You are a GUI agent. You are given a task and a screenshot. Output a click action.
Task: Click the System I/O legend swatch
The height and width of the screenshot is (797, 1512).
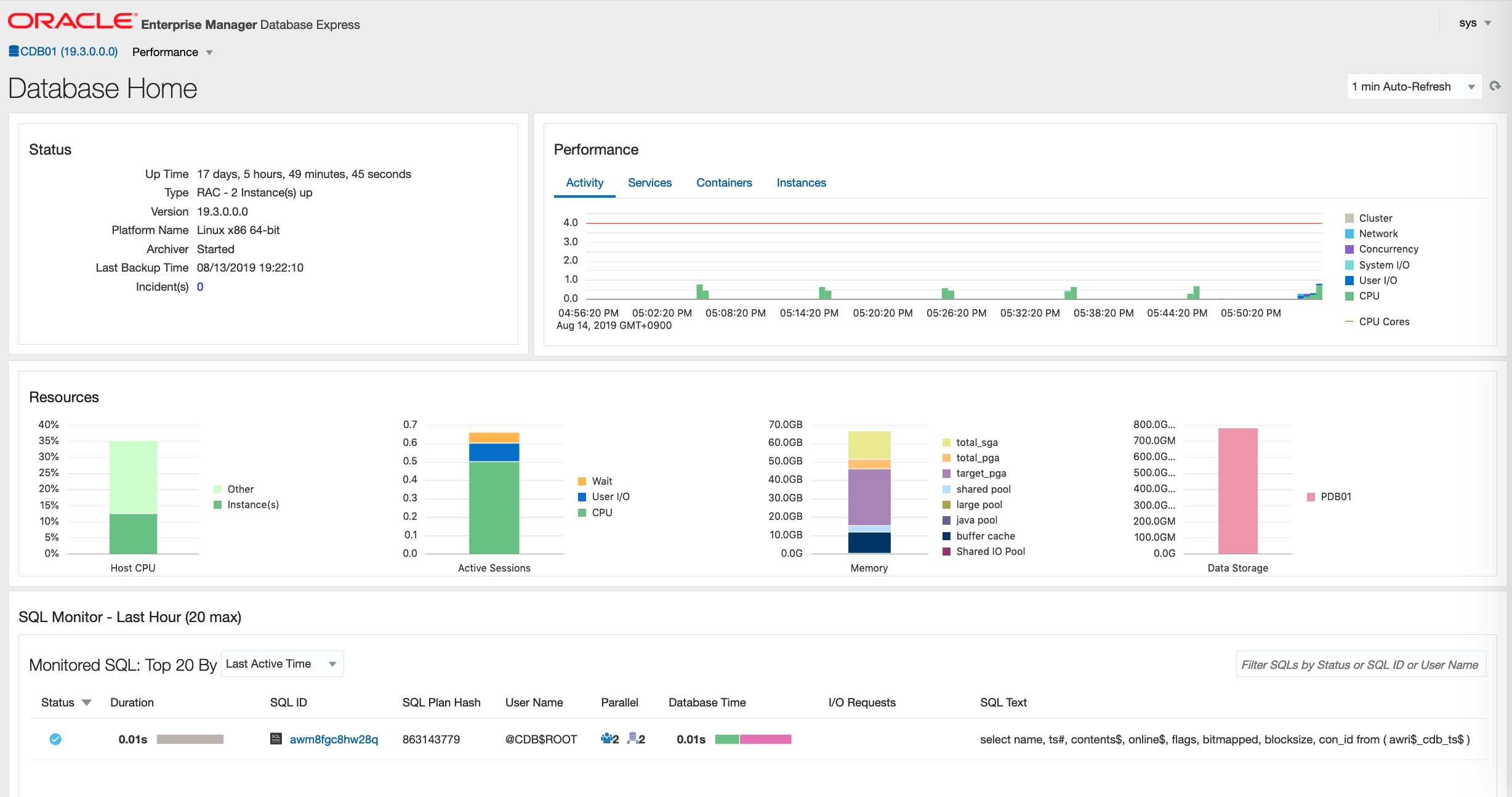[x=1349, y=265]
